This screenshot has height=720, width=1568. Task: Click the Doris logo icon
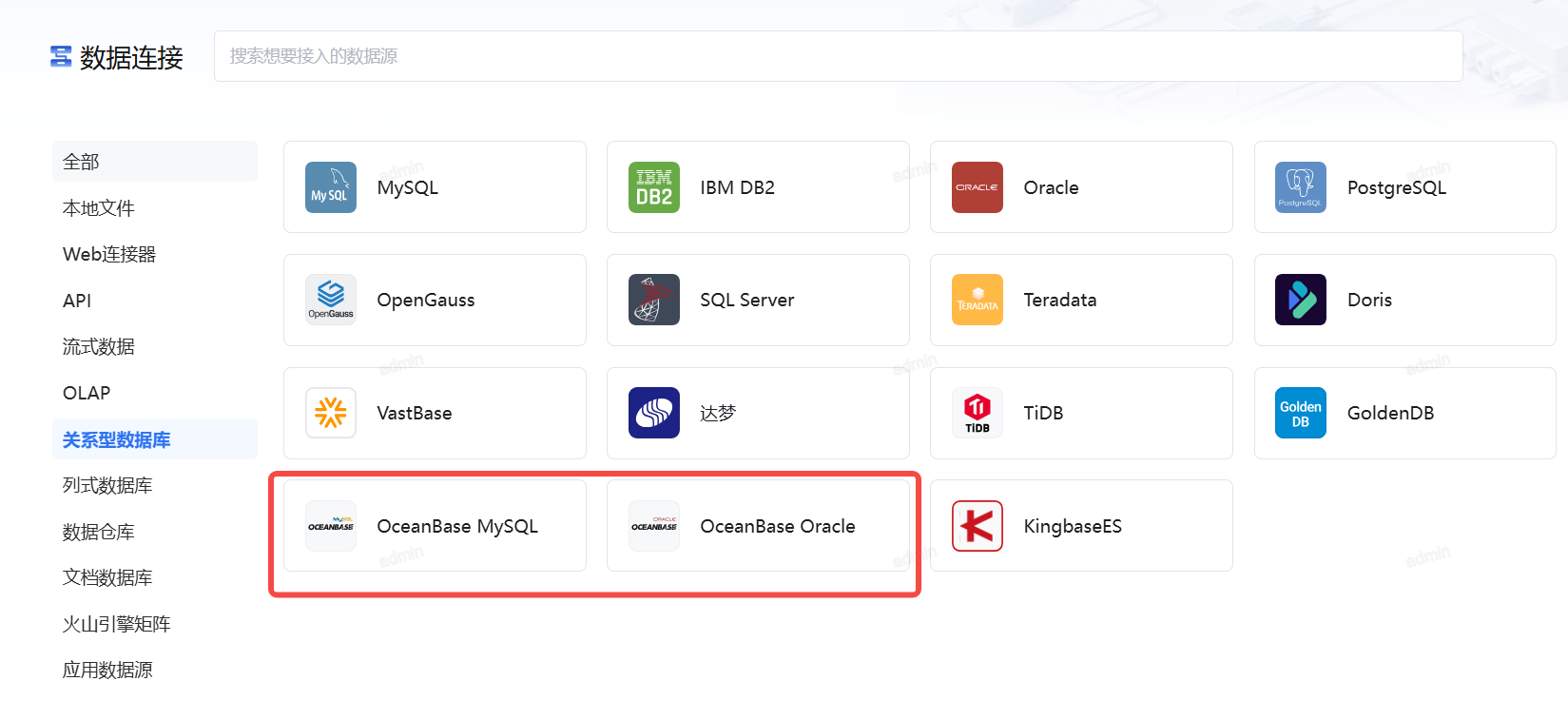click(x=1301, y=300)
